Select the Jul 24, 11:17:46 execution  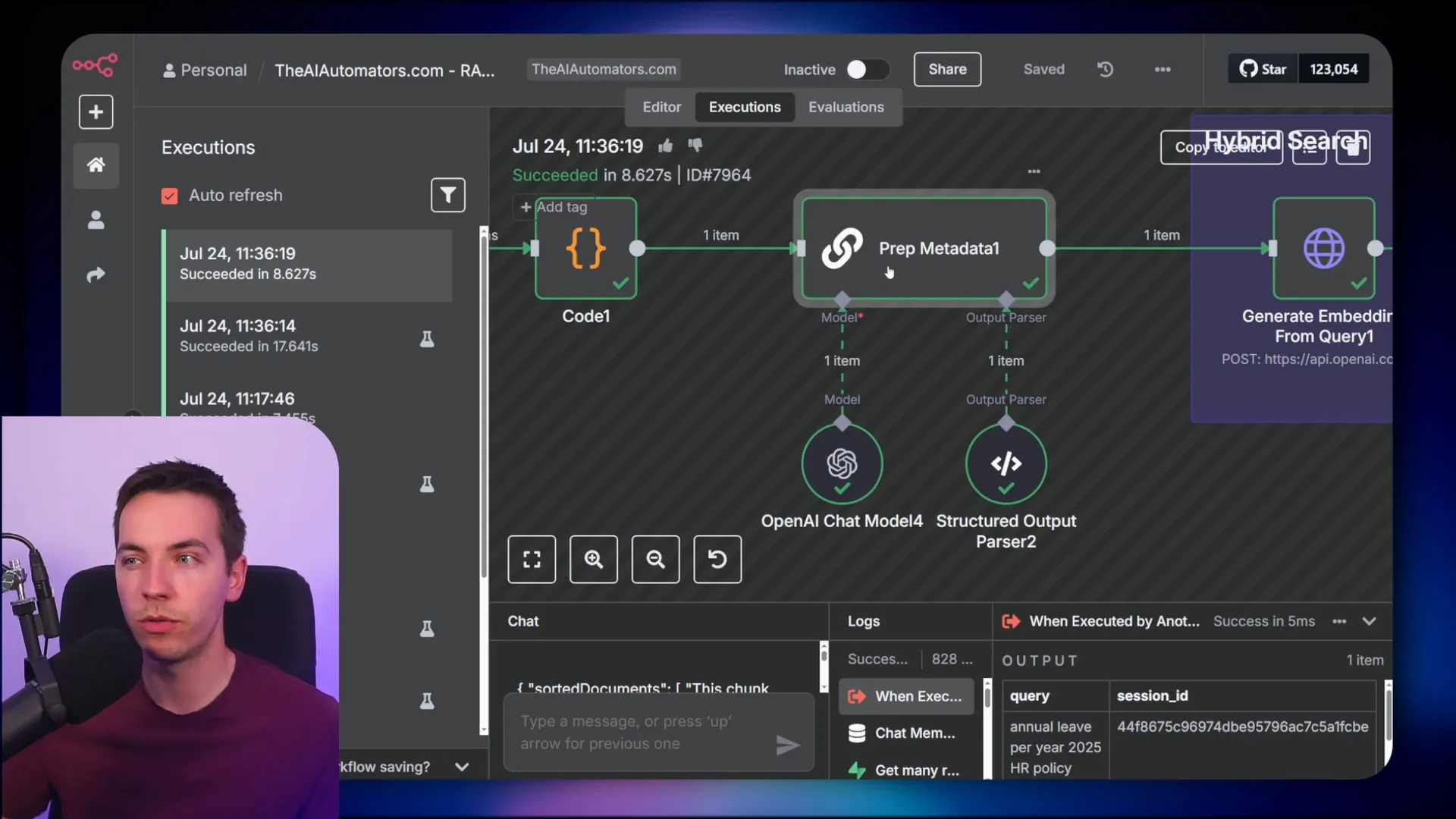[308, 402]
